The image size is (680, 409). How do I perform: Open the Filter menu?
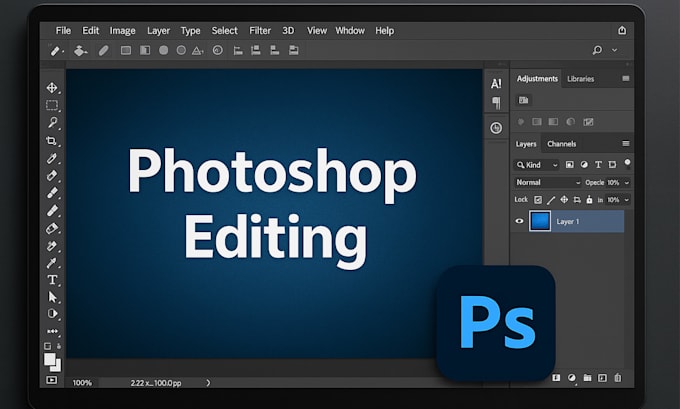(x=260, y=30)
